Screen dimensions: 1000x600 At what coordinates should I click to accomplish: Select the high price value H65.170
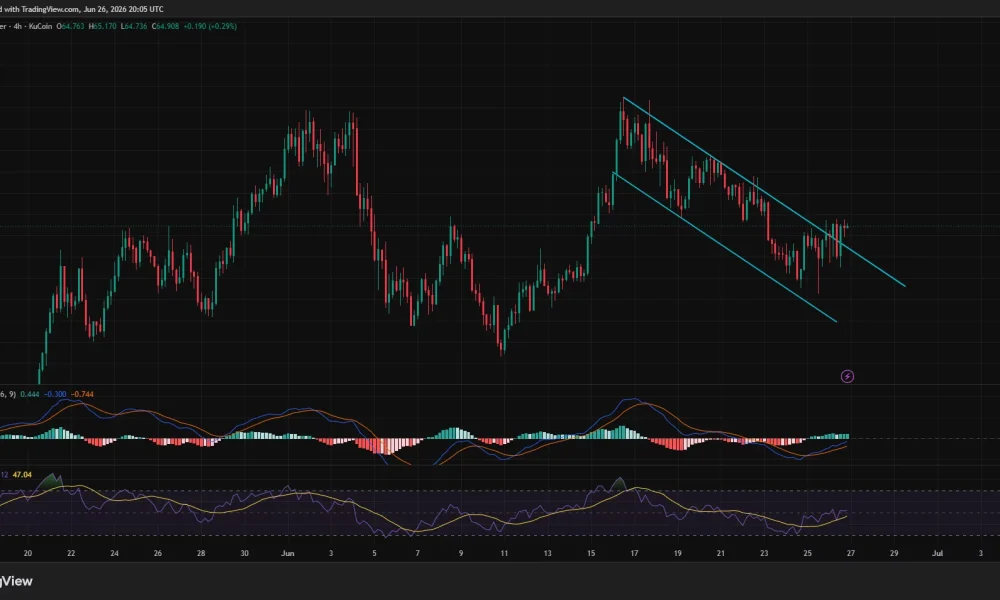(x=102, y=26)
